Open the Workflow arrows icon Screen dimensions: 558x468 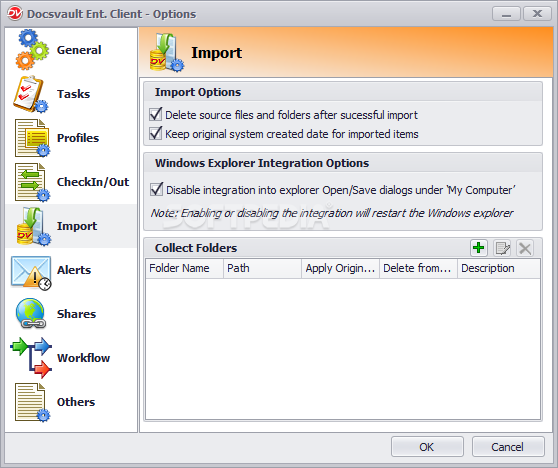tap(31, 357)
